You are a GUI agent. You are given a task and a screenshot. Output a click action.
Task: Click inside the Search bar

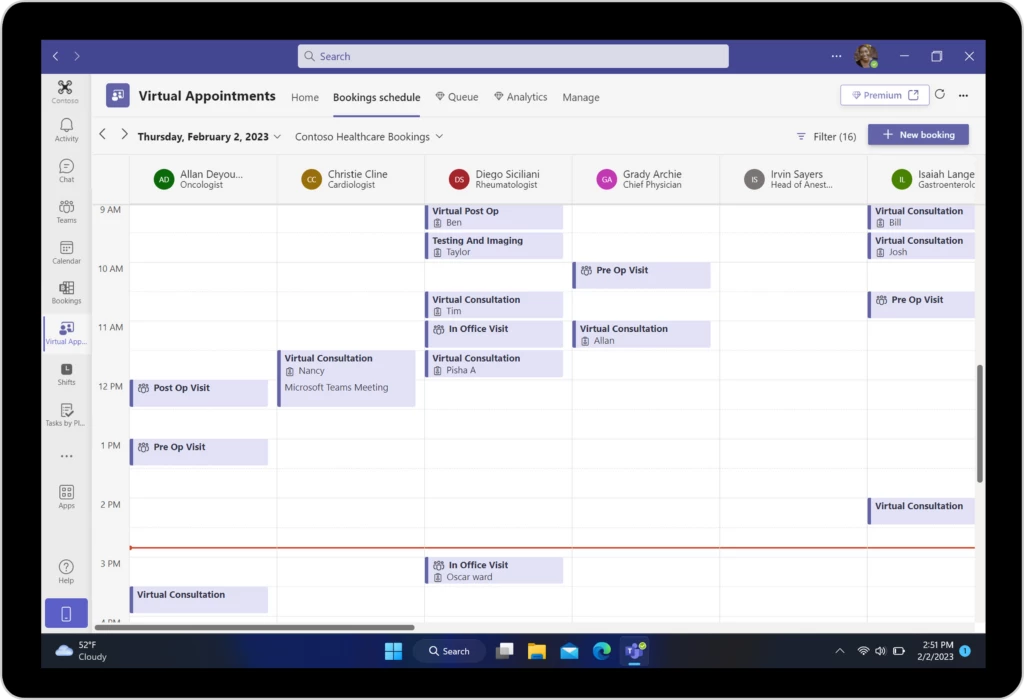coord(512,56)
